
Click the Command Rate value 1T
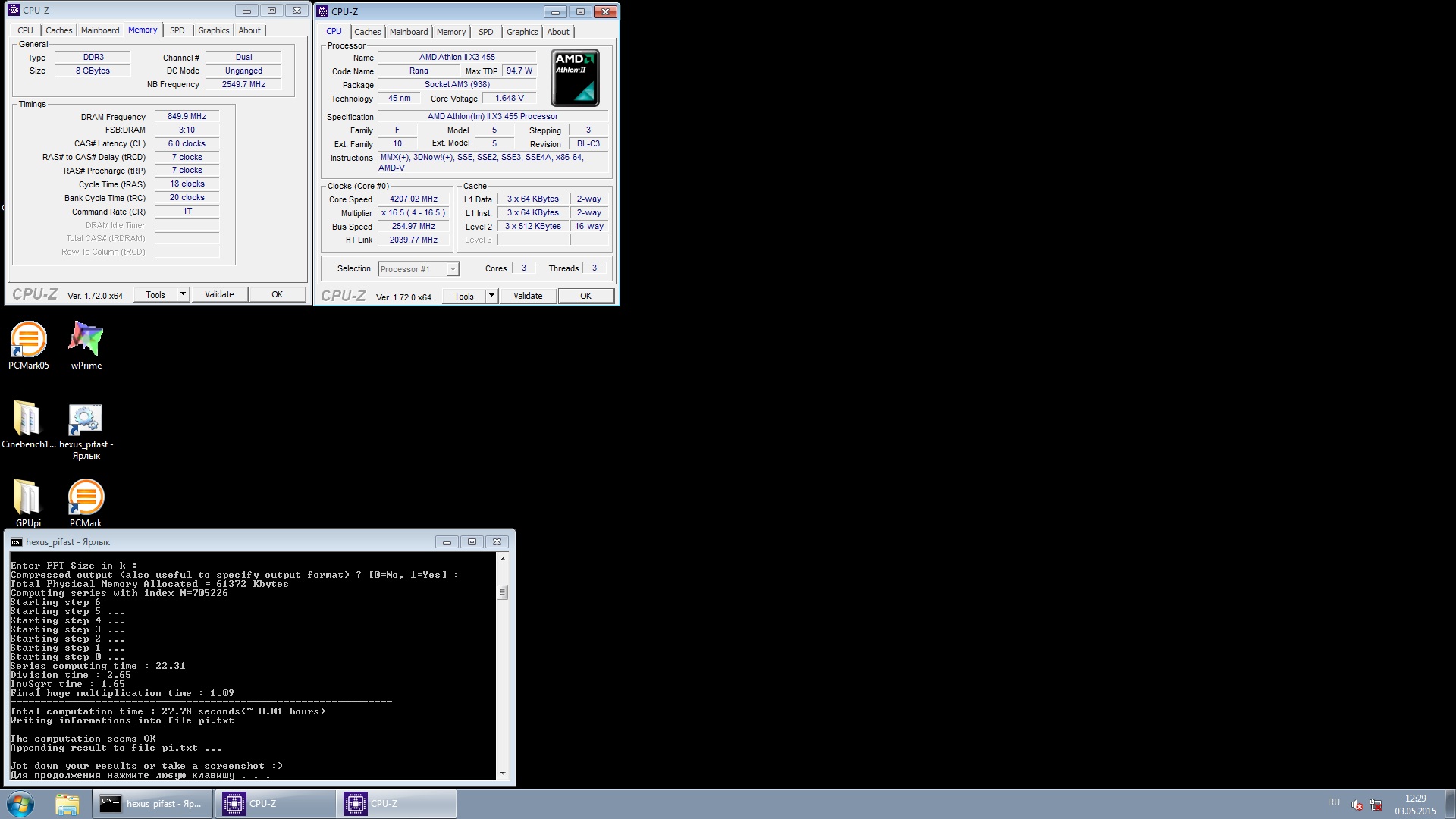click(187, 211)
